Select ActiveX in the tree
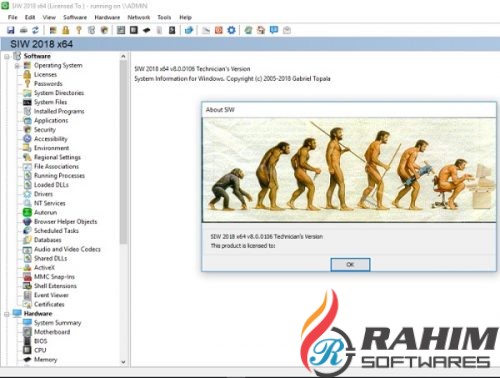500x378 pixels. click(44, 268)
